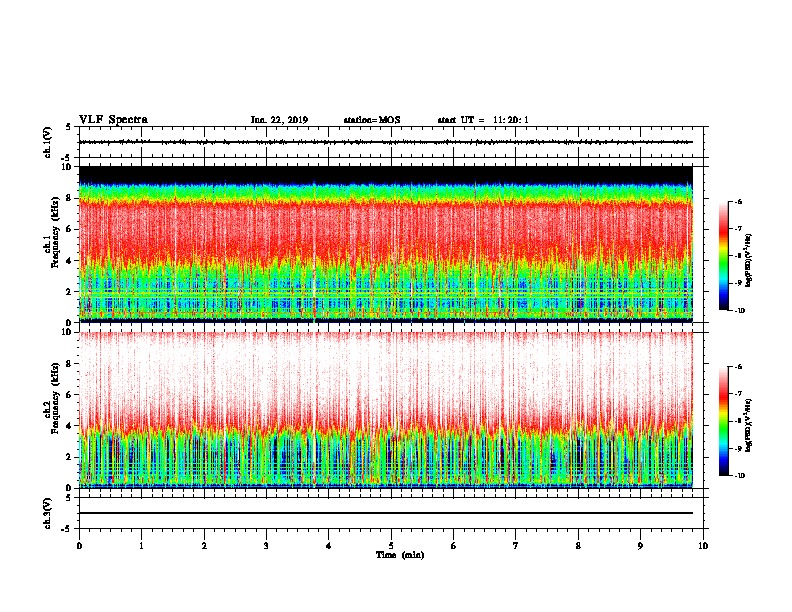
Task: Click the time axis tick label 3
Action: (x=266, y=545)
